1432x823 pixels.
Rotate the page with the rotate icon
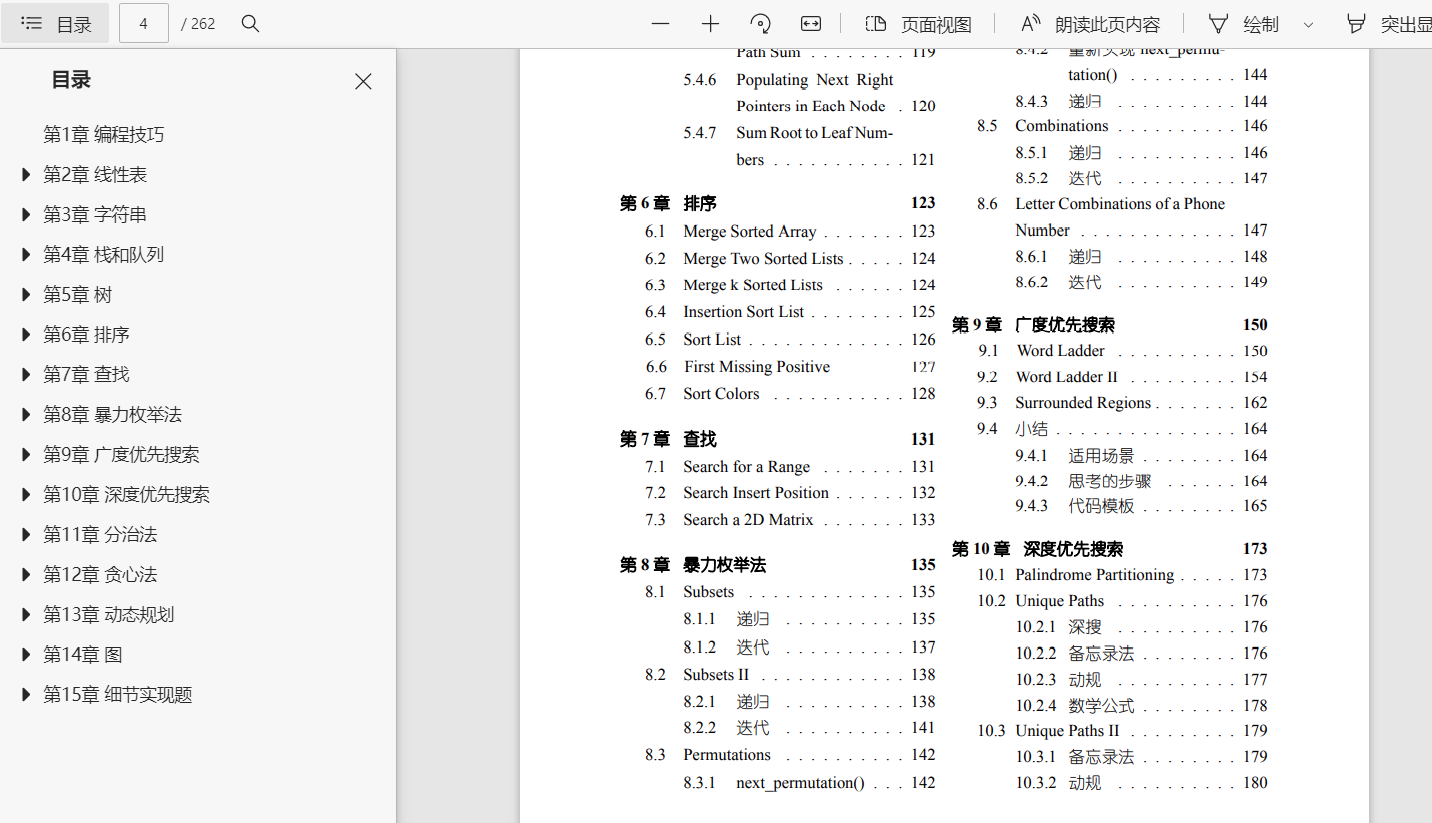tap(760, 22)
